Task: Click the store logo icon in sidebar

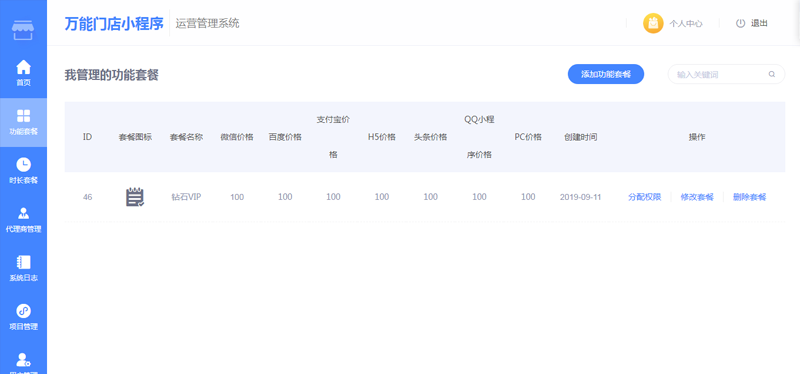Action: click(x=23, y=30)
